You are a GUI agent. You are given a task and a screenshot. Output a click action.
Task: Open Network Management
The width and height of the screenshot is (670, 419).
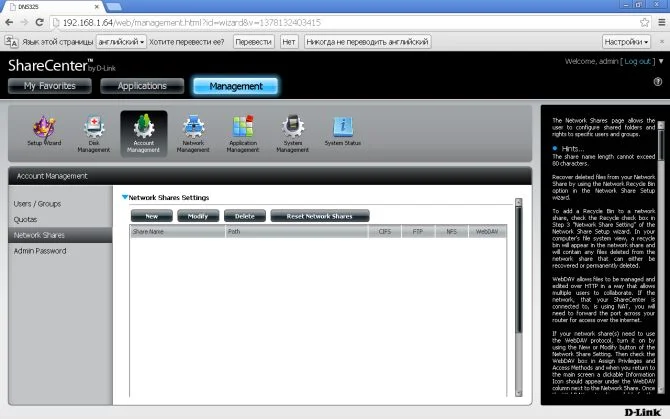pyautogui.click(x=193, y=132)
